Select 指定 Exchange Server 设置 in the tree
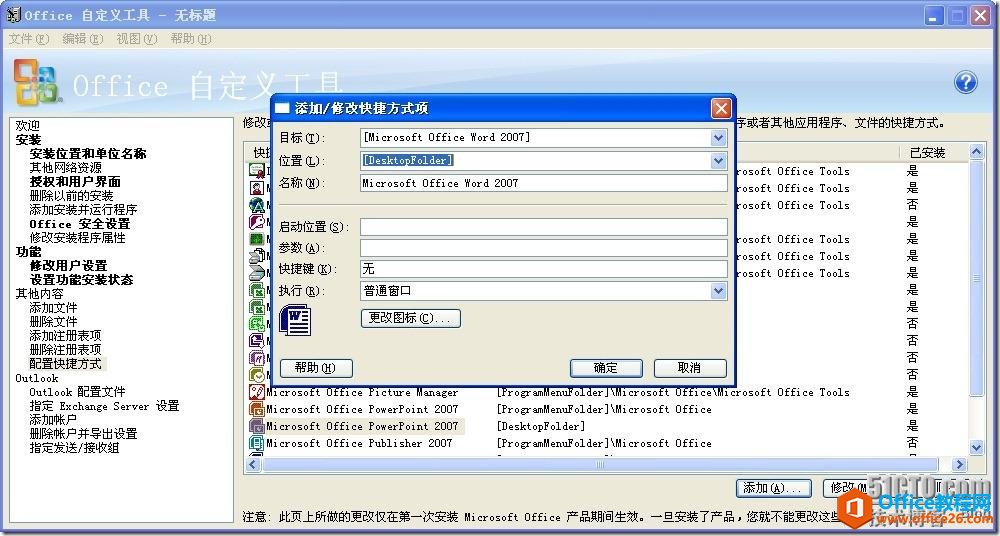The width and height of the screenshot is (1000, 536). tap(105, 406)
